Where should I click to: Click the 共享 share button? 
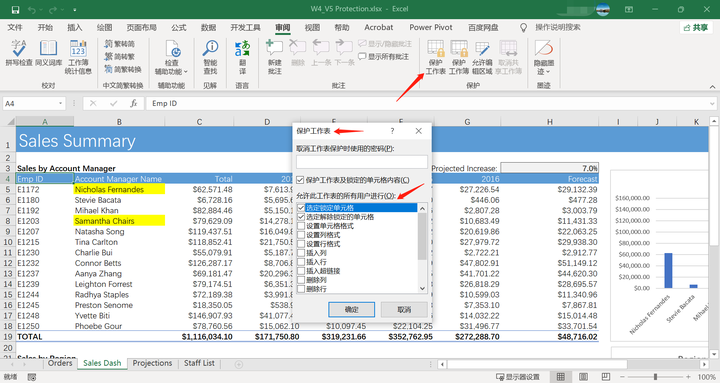[x=696, y=28]
